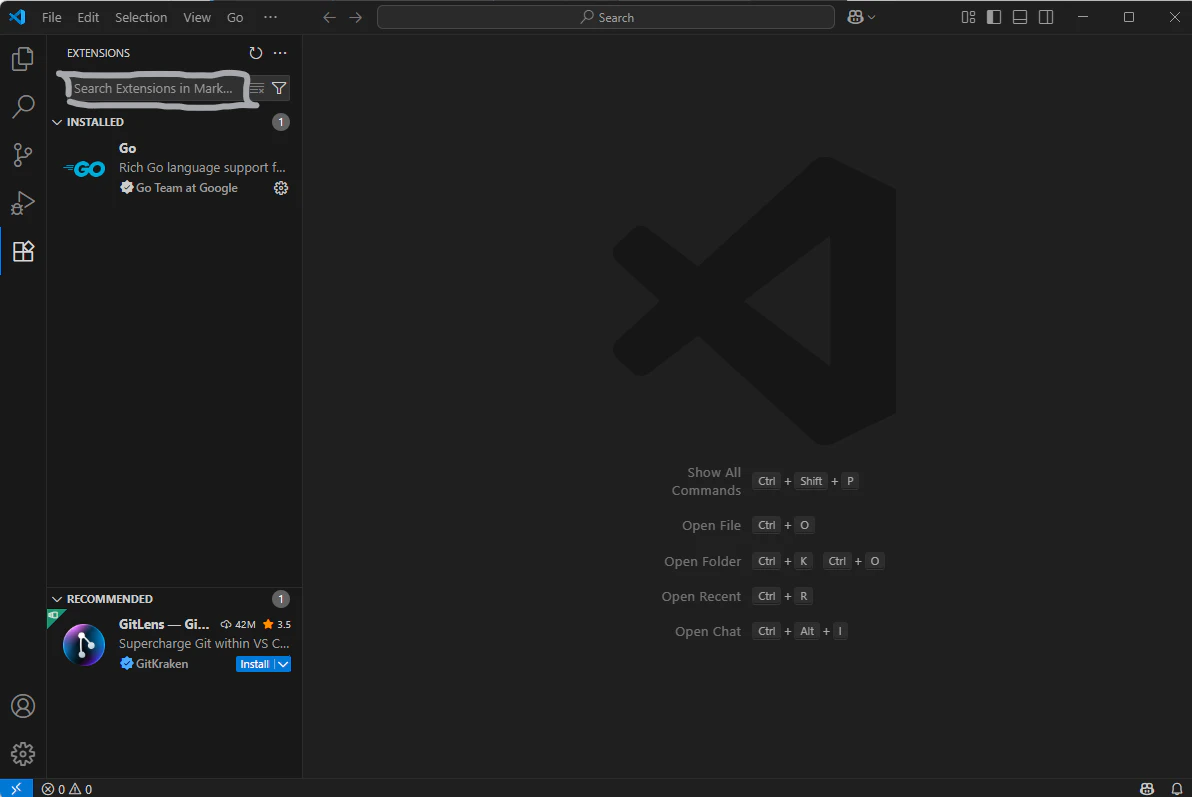Open Views and More Actions in Extensions
The image size is (1192, 797).
click(280, 52)
